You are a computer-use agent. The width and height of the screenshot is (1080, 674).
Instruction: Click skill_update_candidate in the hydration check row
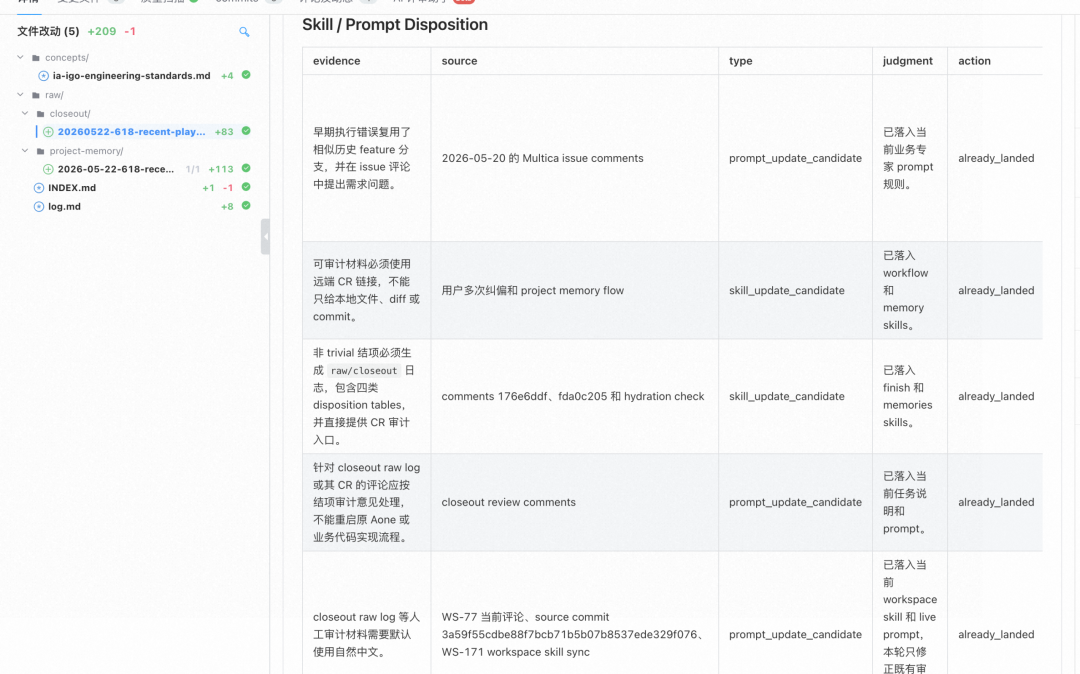point(787,397)
